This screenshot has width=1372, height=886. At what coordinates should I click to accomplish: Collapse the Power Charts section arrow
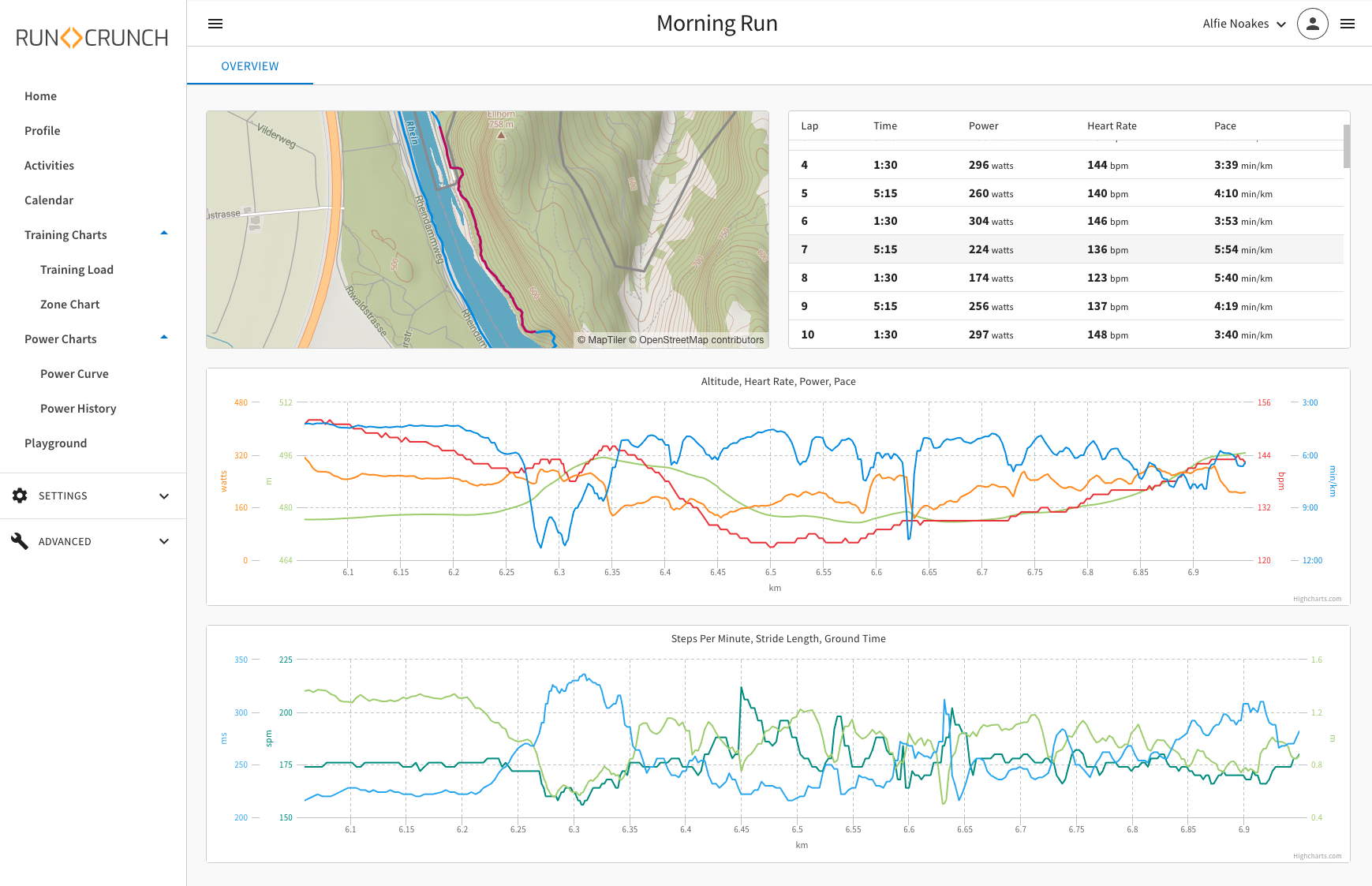tap(164, 338)
